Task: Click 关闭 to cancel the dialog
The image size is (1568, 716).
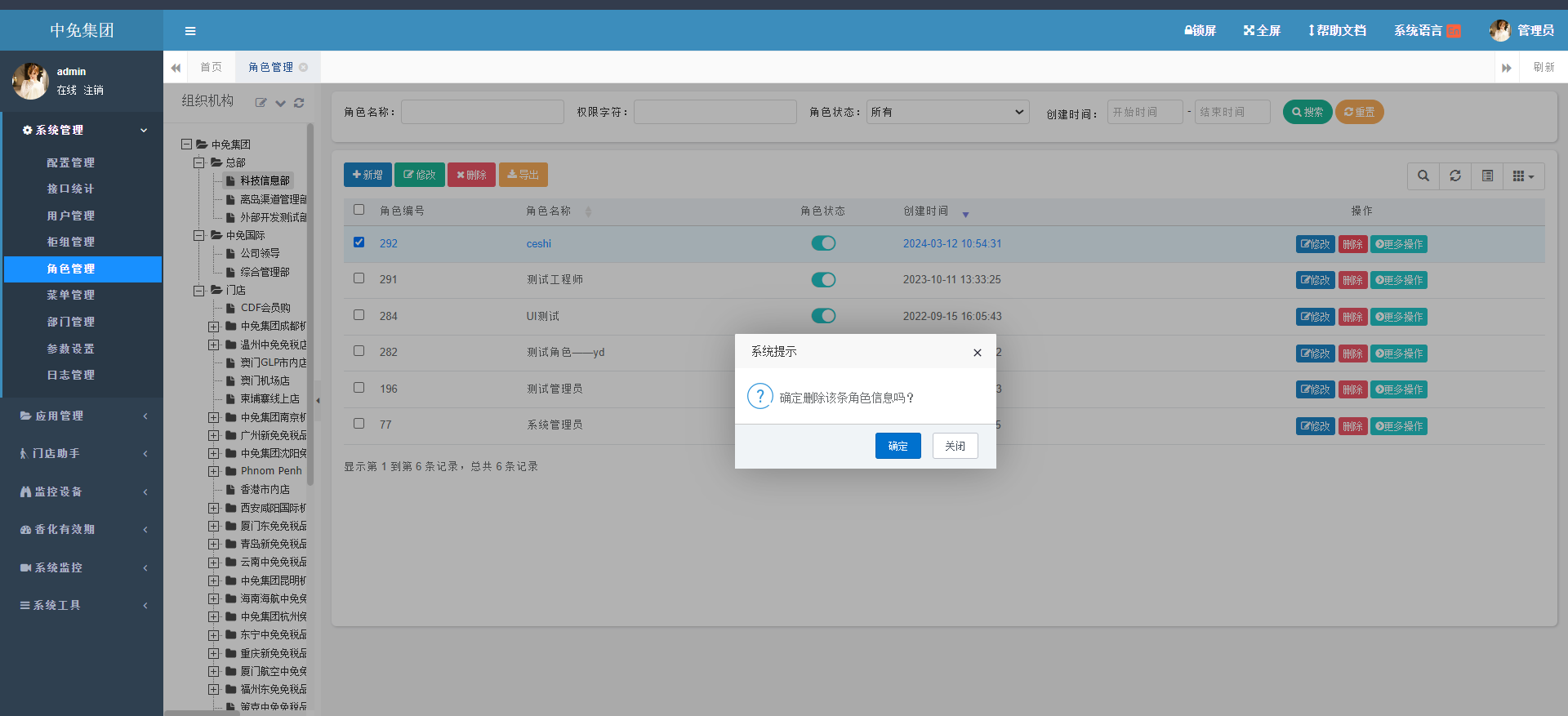Action: pos(955,446)
